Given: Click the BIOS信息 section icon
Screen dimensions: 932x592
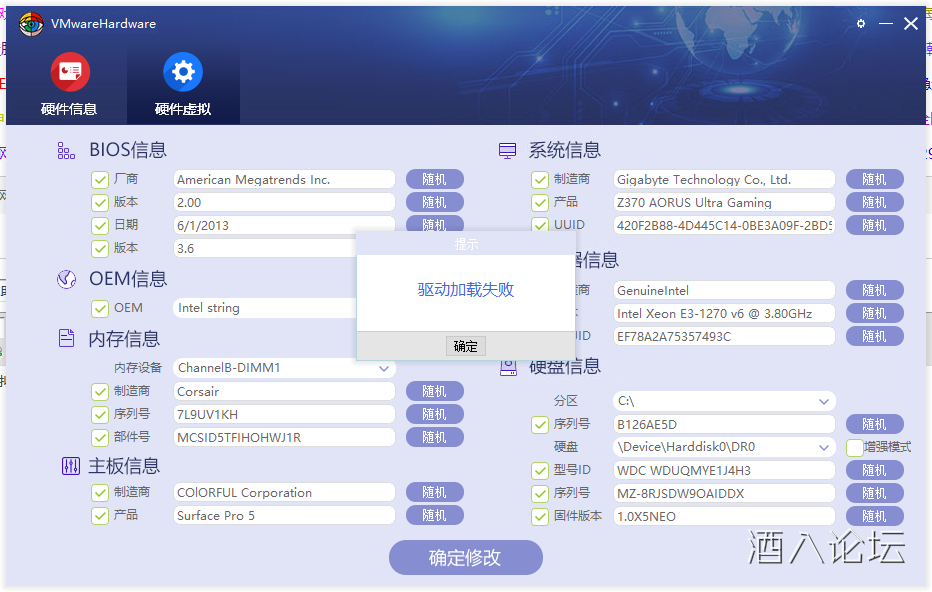Looking at the screenshot, I should pyautogui.click(x=66, y=150).
